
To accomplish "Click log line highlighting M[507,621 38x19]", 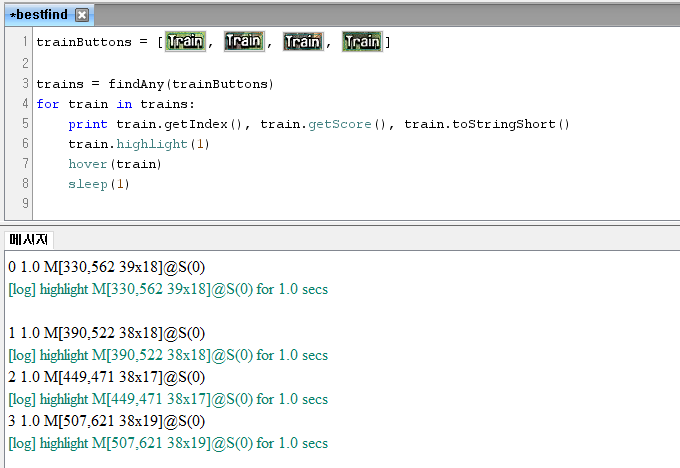I will 168,443.
